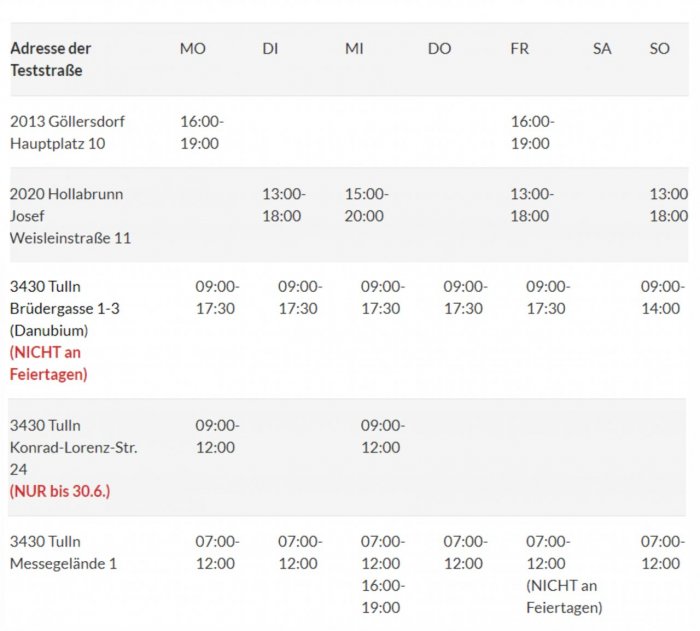Select the MO column header
Viewport: 700px width, 631px height.
pos(192,48)
